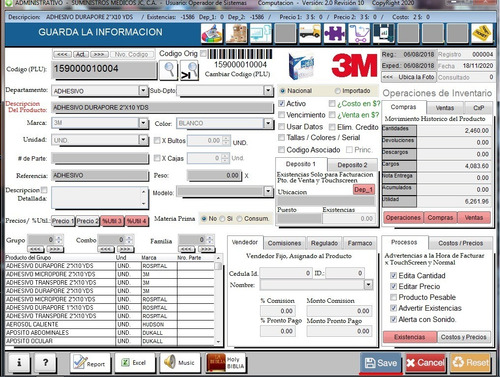Image resolution: width=500 pixels, height=377 pixels.
Task: Expand the Sub-Dpto dropdown
Action: (268, 90)
